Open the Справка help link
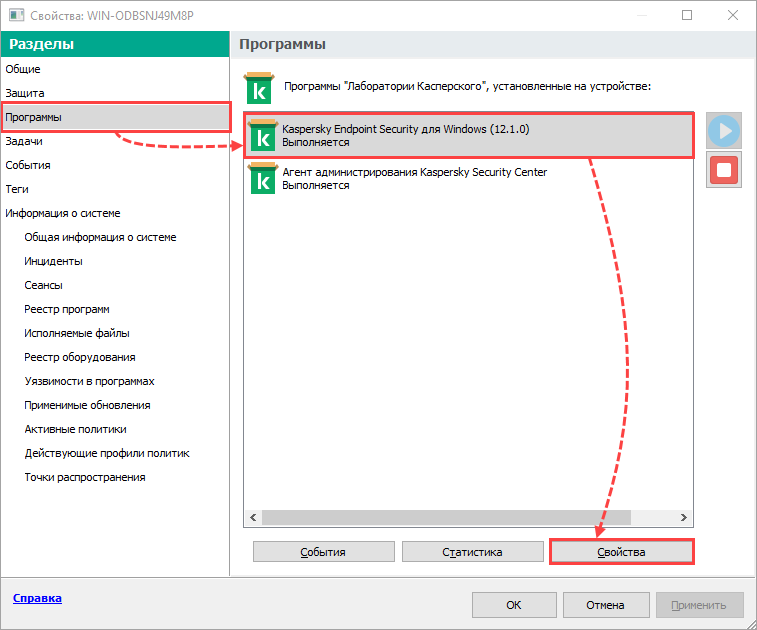 click(37, 598)
